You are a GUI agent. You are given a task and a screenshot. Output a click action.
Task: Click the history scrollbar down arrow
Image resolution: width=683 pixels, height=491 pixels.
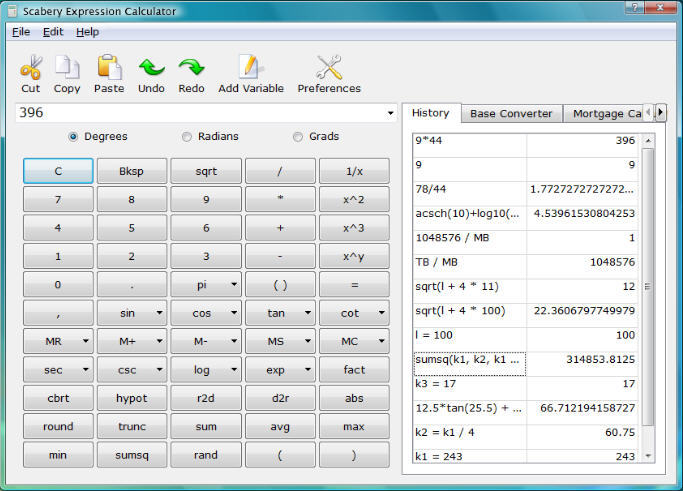[648, 456]
